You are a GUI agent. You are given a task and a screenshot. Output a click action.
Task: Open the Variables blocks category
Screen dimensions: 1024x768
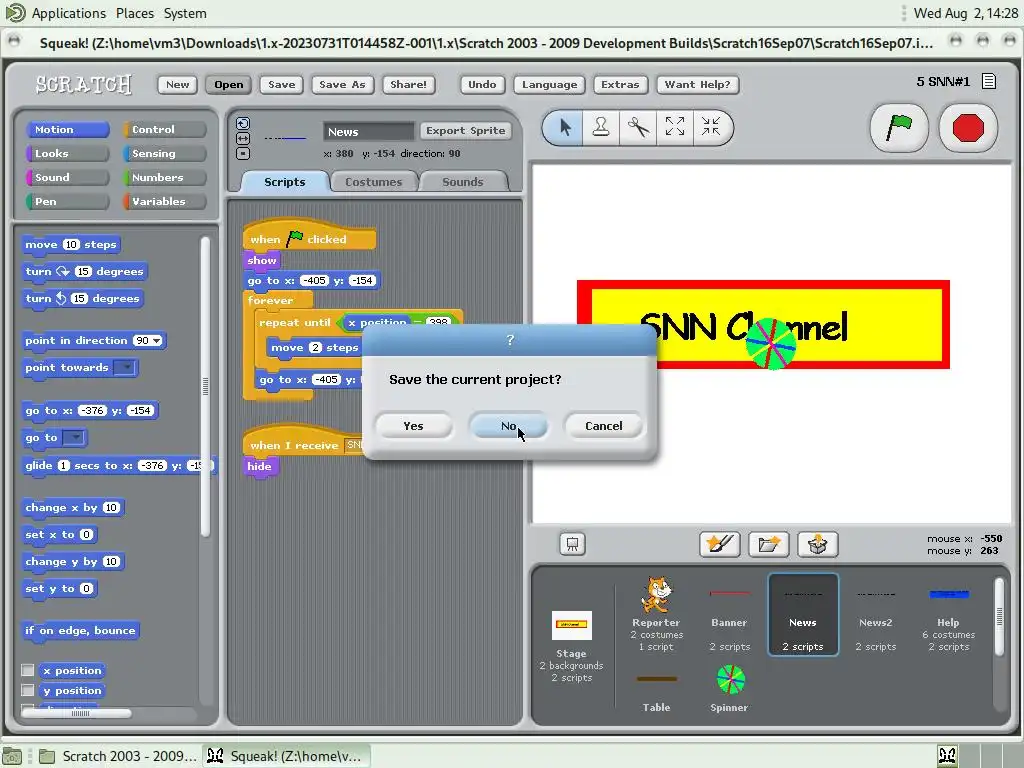(x=165, y=201)
